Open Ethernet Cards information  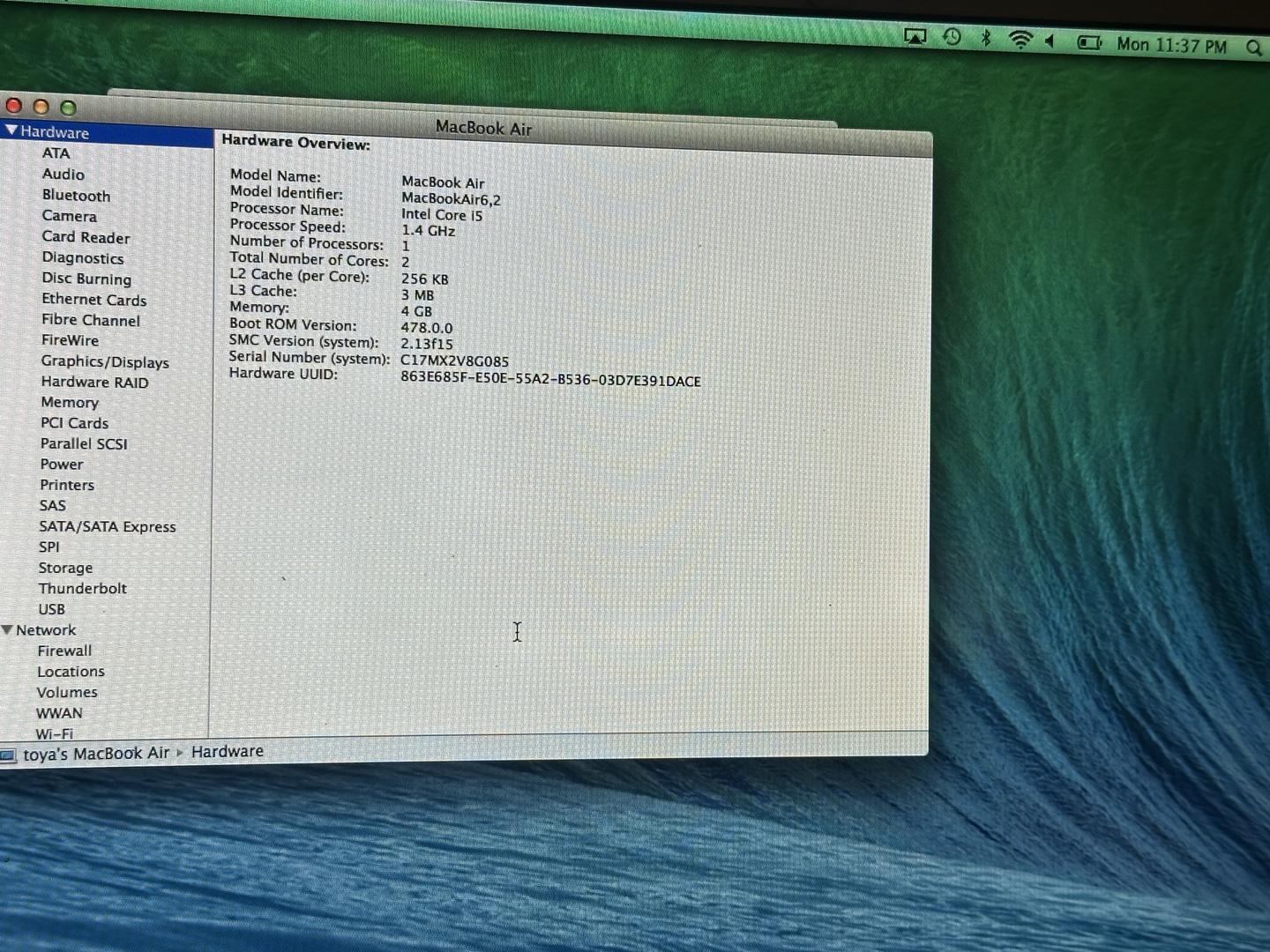93,300
